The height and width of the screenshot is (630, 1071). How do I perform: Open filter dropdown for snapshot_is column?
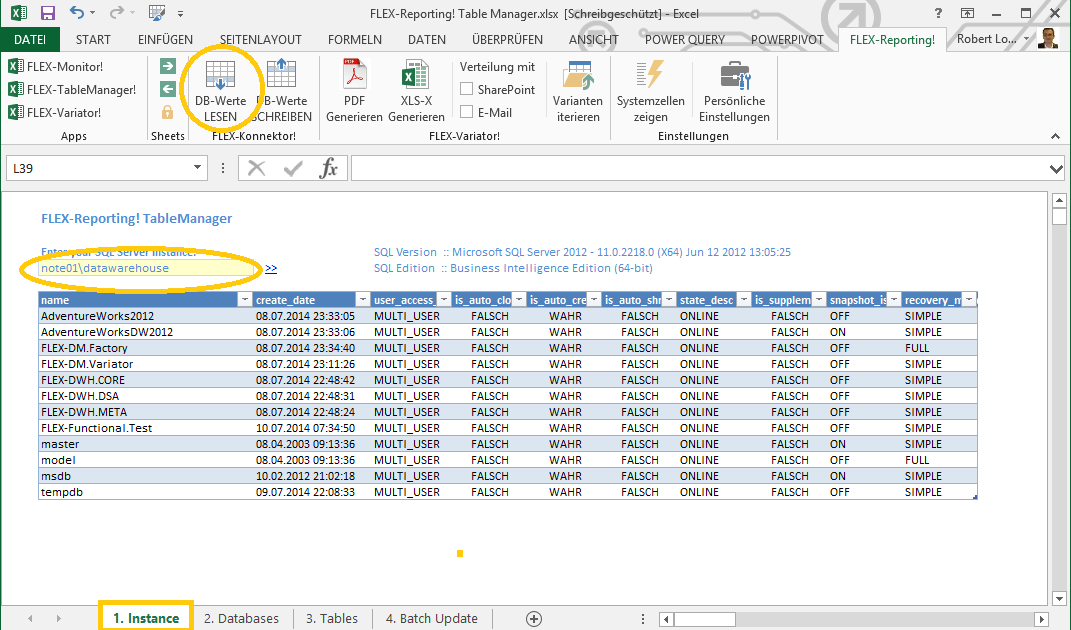[x=894, y=300]
